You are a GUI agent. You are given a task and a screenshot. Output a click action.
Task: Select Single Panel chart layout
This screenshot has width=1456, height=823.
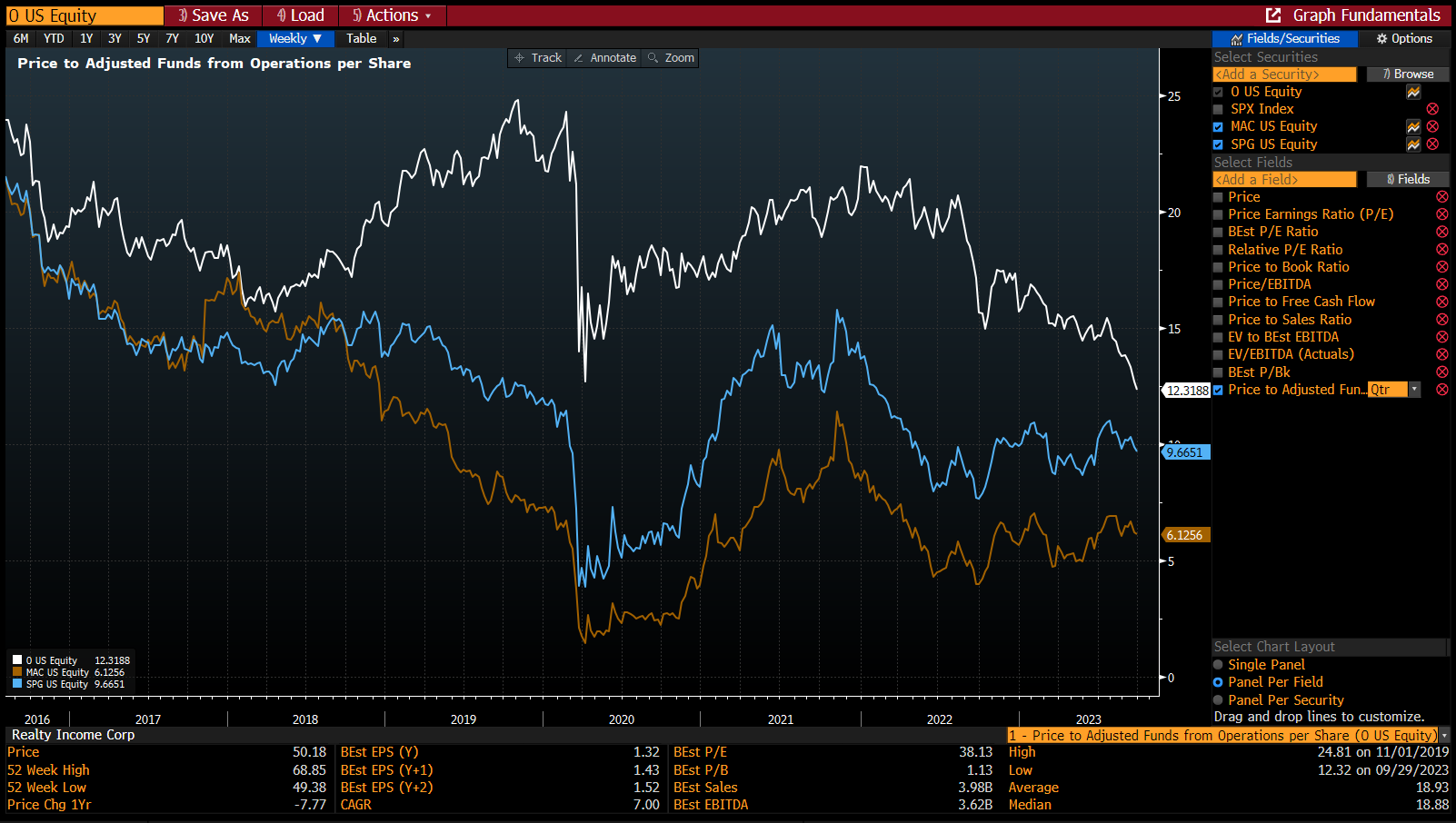1218,665
